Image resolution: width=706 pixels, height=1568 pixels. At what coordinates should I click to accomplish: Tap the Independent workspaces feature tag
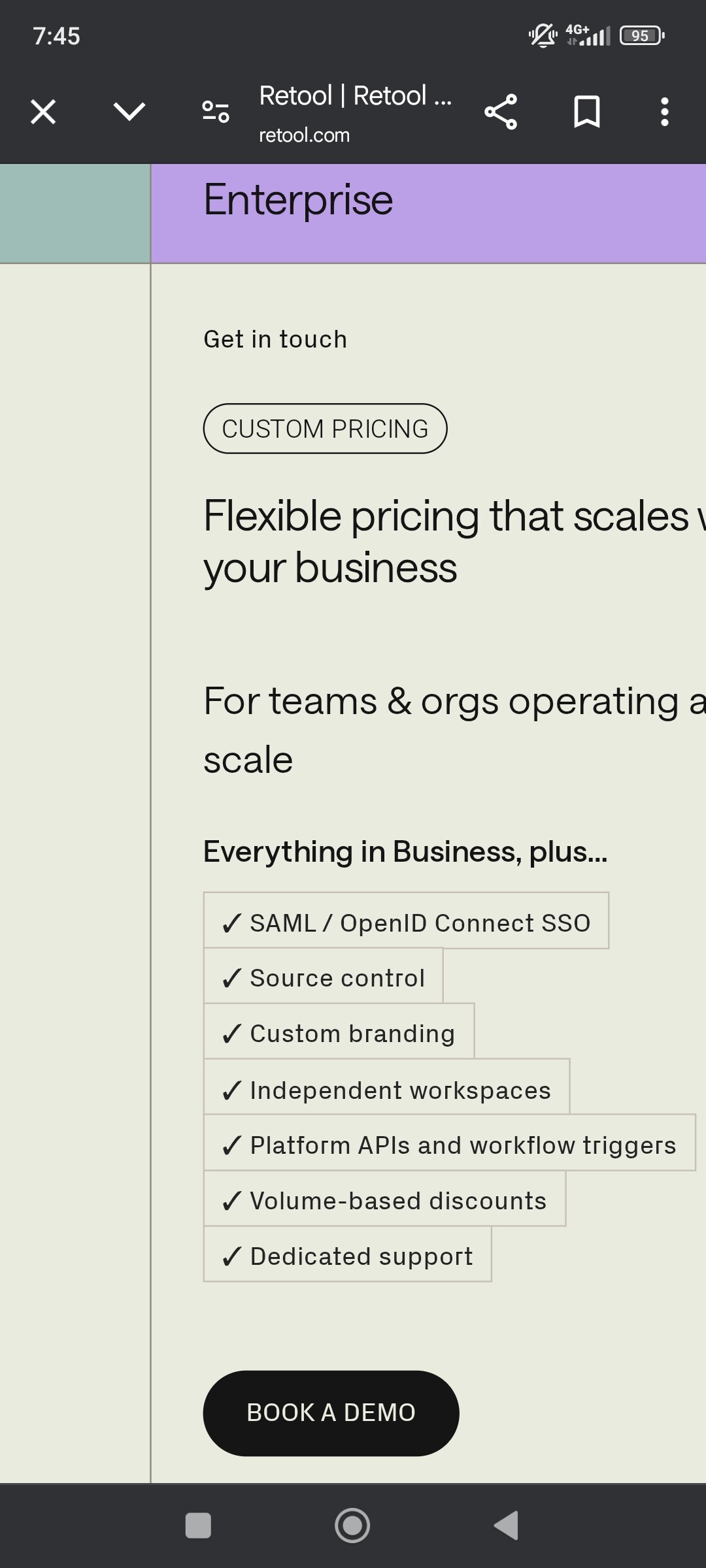386,1086
